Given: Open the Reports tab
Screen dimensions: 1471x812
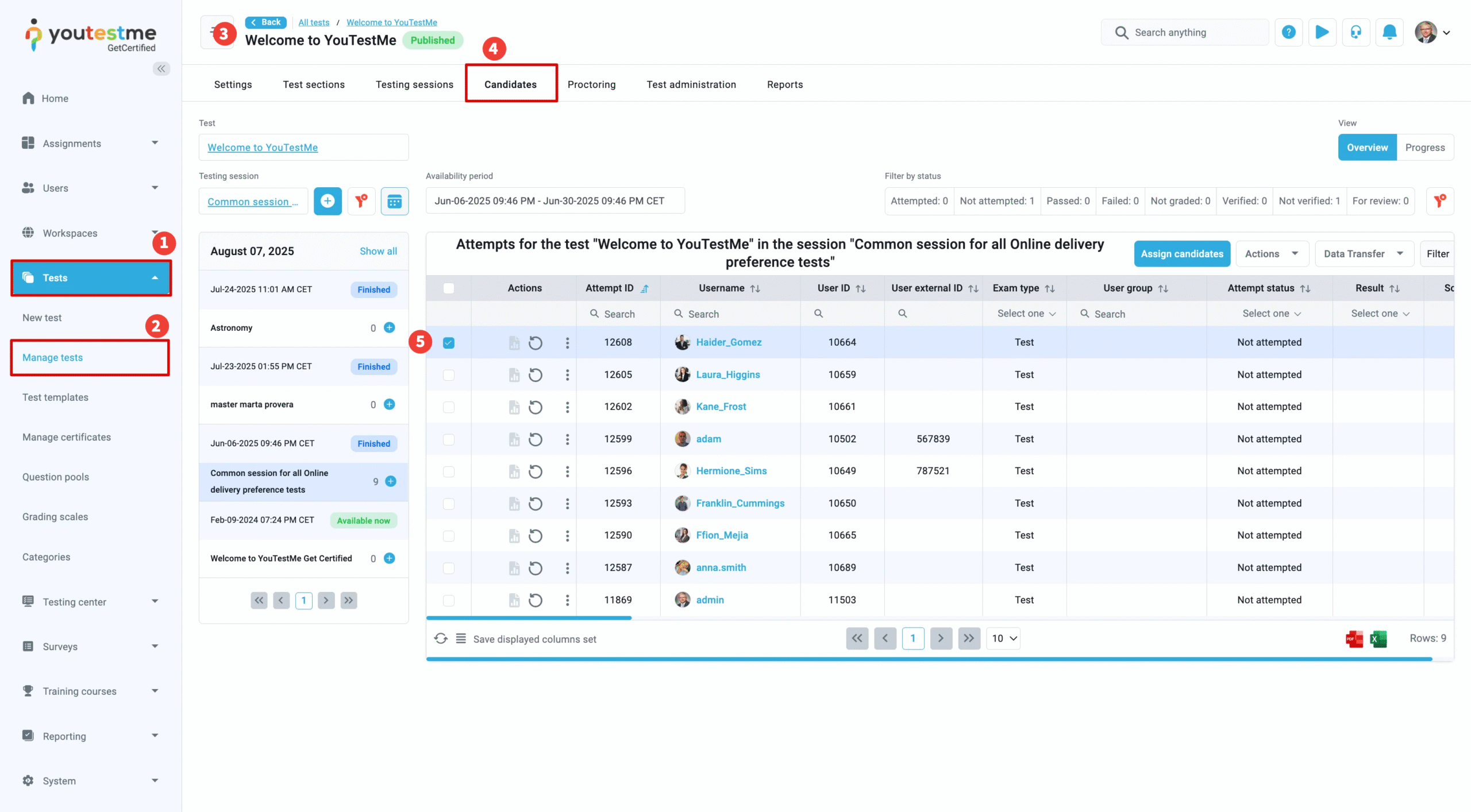Looking at the screenshot, I should 785,84.
